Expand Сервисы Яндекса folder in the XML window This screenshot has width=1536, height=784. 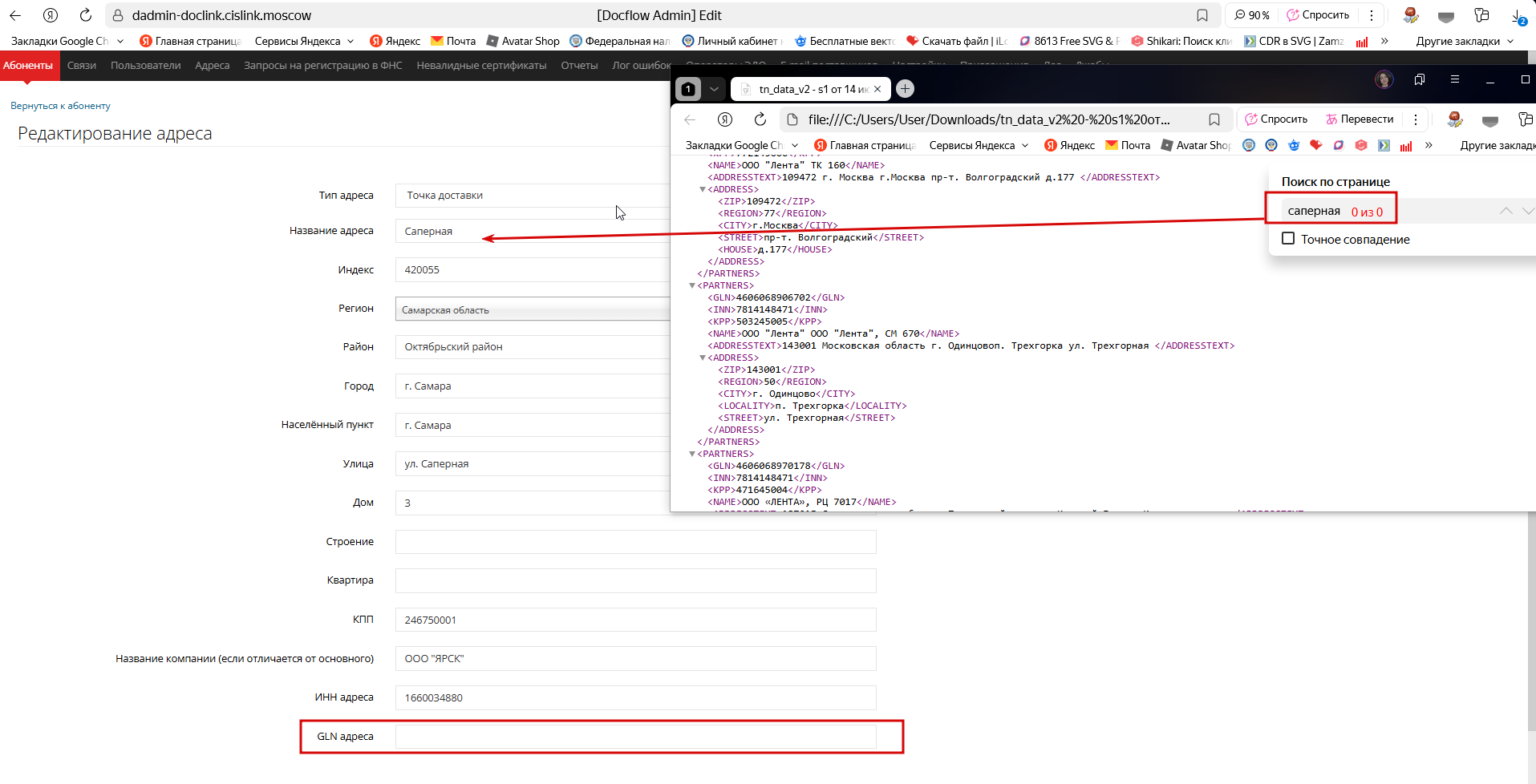tap(979, 145)
